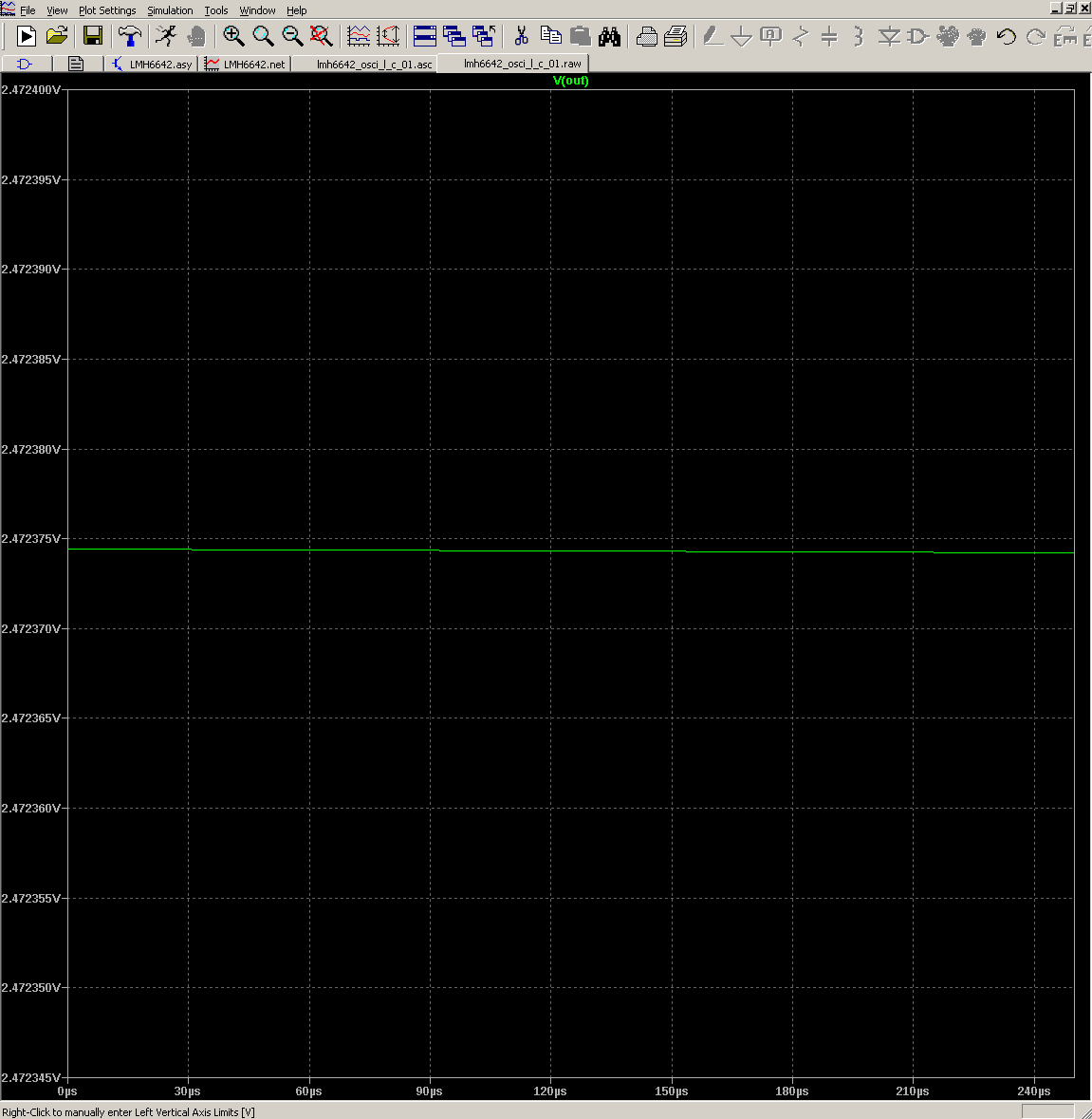Image resolution: width=1092 pixels, height=1119 pixels.
Task: Zoom out with minus magnifier
Action: (292, 36)
